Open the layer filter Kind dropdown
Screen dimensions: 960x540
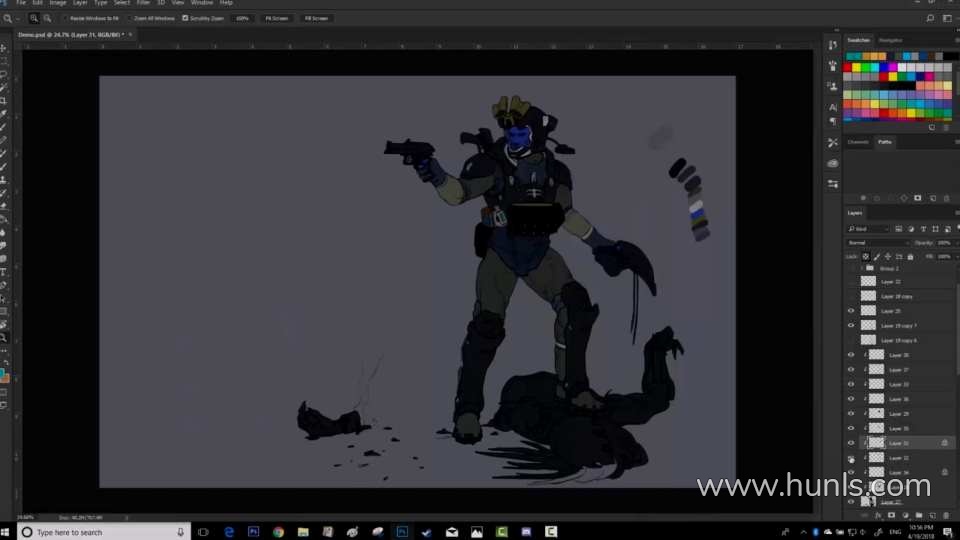[x=868, y=229]
